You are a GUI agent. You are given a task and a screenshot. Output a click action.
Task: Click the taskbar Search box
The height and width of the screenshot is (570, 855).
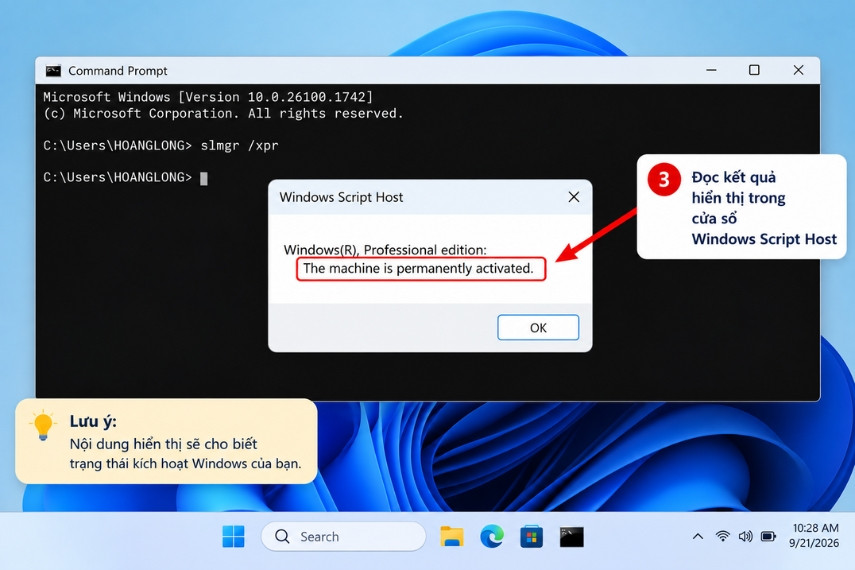[x=344, y=537]
